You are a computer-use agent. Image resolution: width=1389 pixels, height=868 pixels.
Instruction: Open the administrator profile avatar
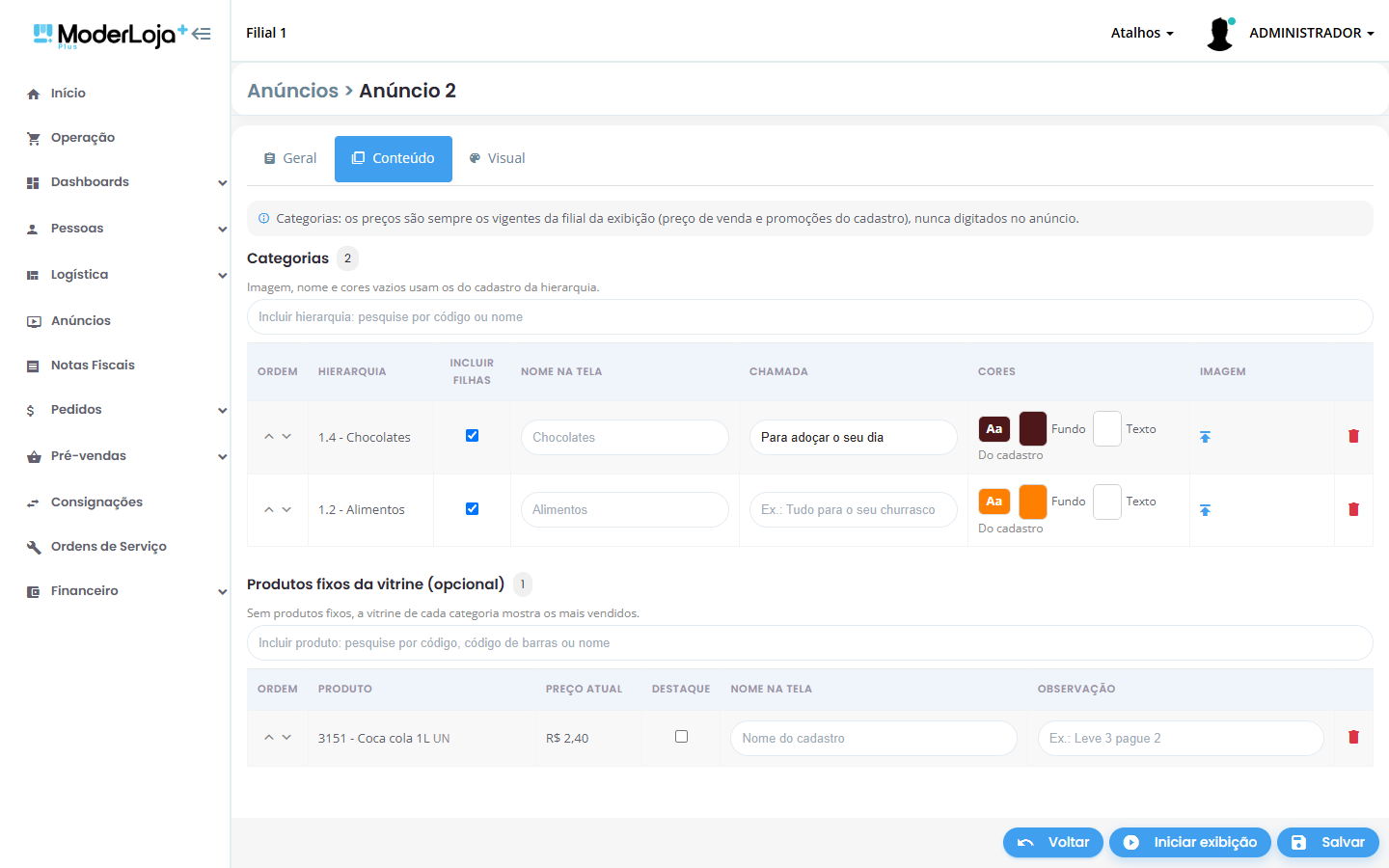pos(1220,33)
